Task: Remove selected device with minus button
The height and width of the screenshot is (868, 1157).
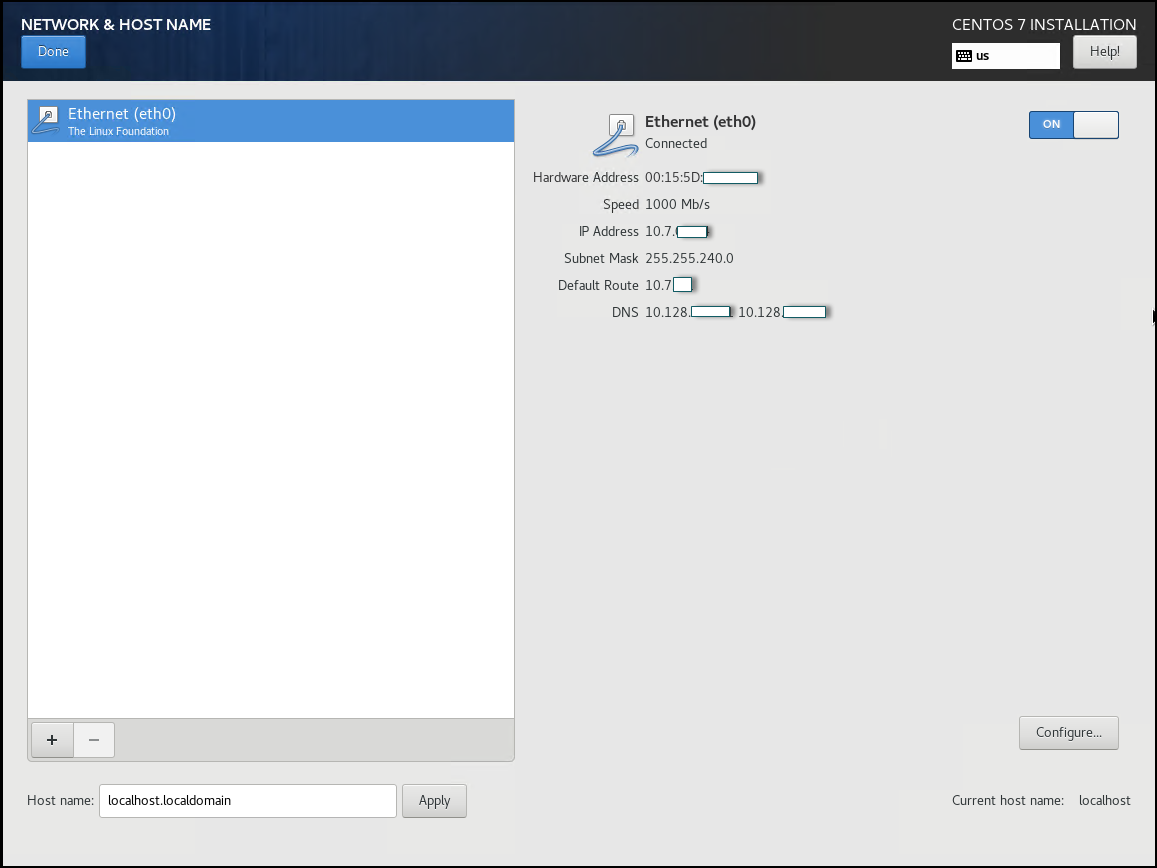Action: pos(94,740)
